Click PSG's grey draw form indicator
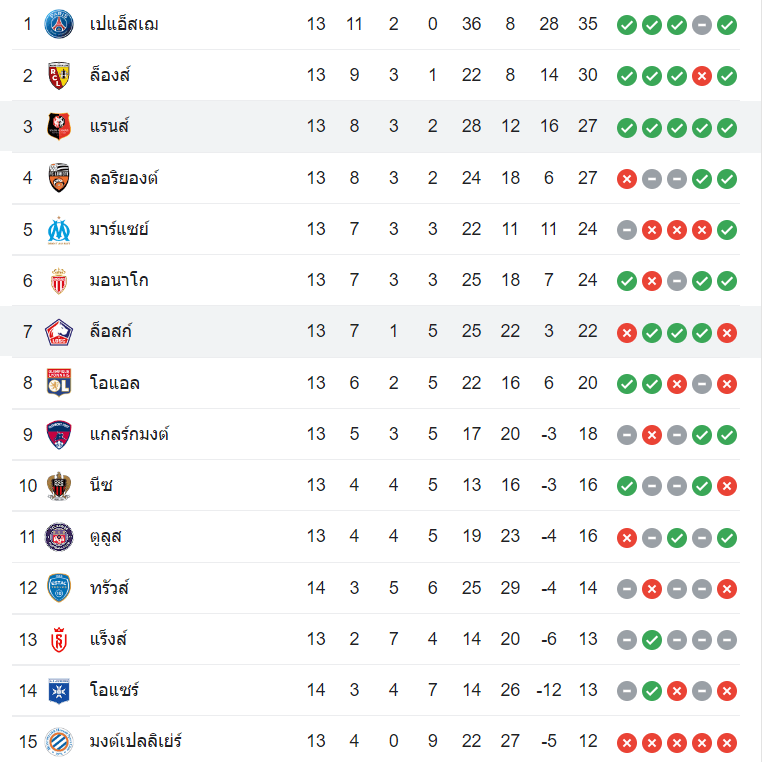The height and width of the screenshot is (762, 762). click(x=702, y=24)
